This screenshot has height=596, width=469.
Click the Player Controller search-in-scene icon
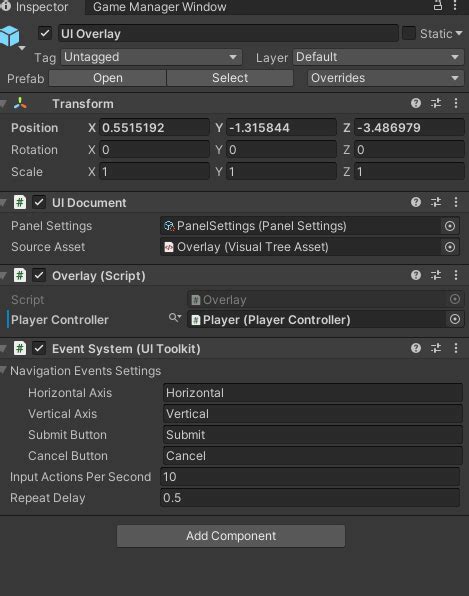pos(174,317)
